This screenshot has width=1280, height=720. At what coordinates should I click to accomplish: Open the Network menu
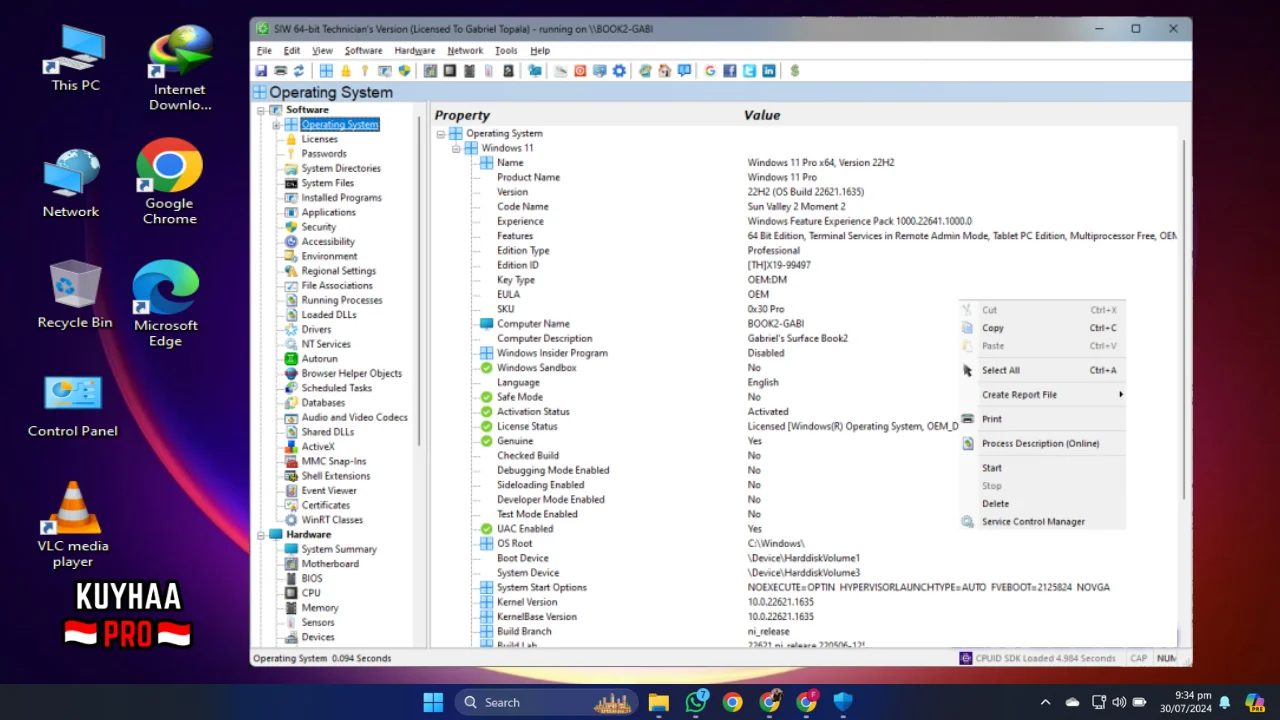coord(465,50)
